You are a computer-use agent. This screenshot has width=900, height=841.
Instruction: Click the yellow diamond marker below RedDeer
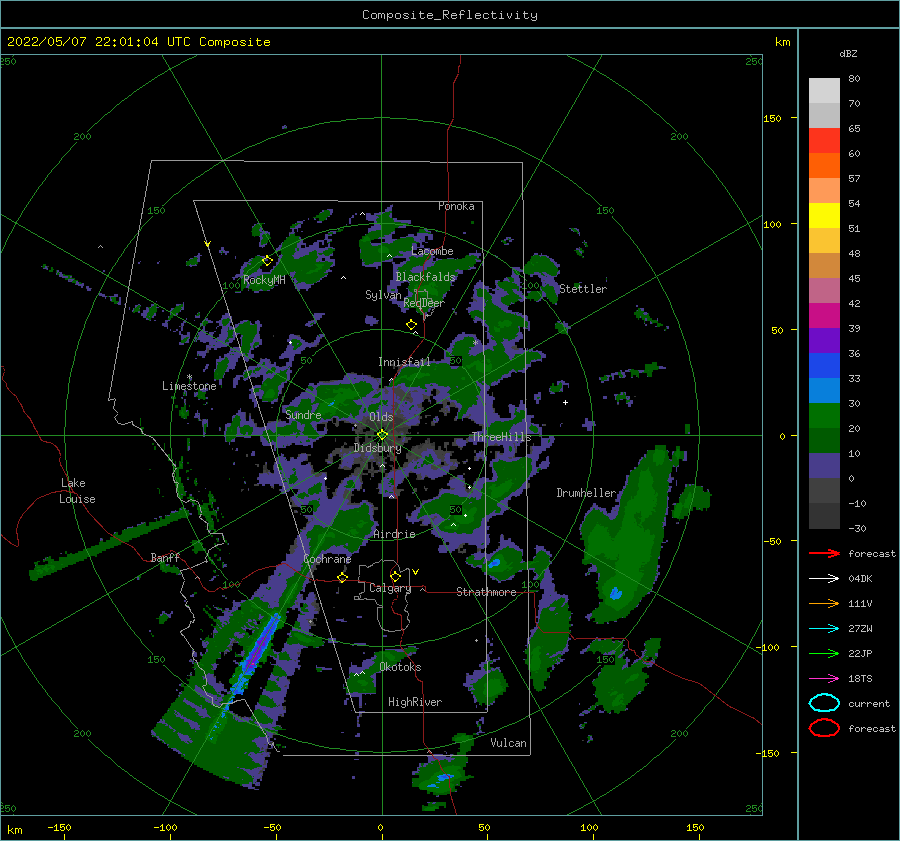coord(412,325)
